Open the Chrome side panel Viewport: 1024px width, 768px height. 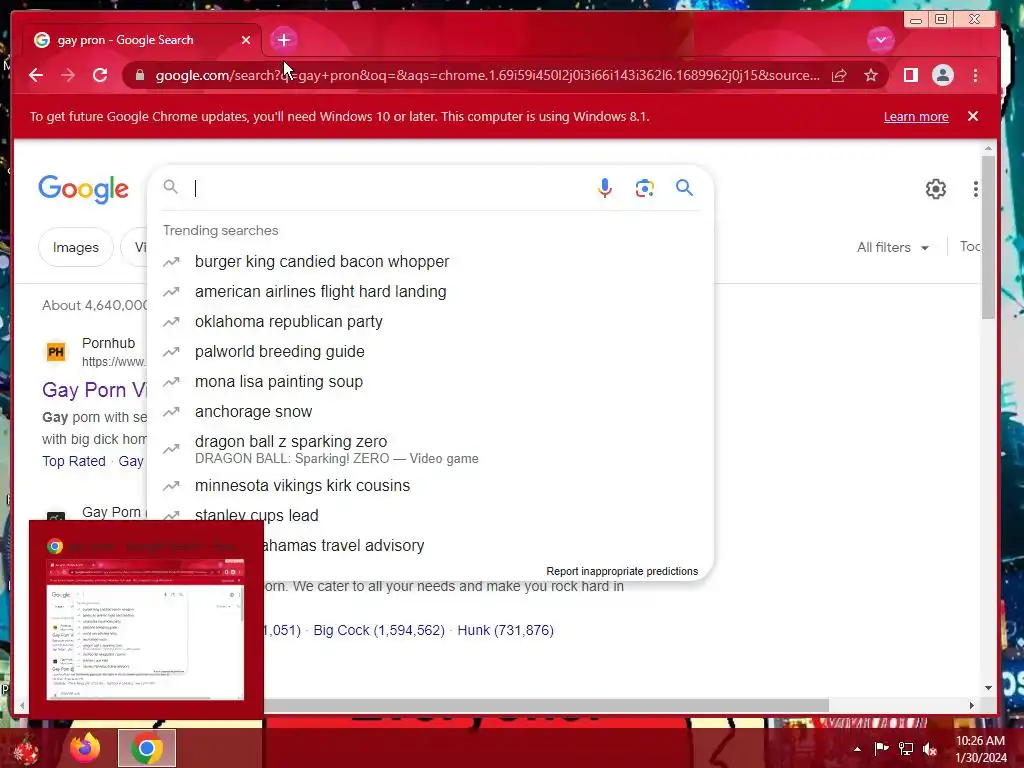click(910, 75)
